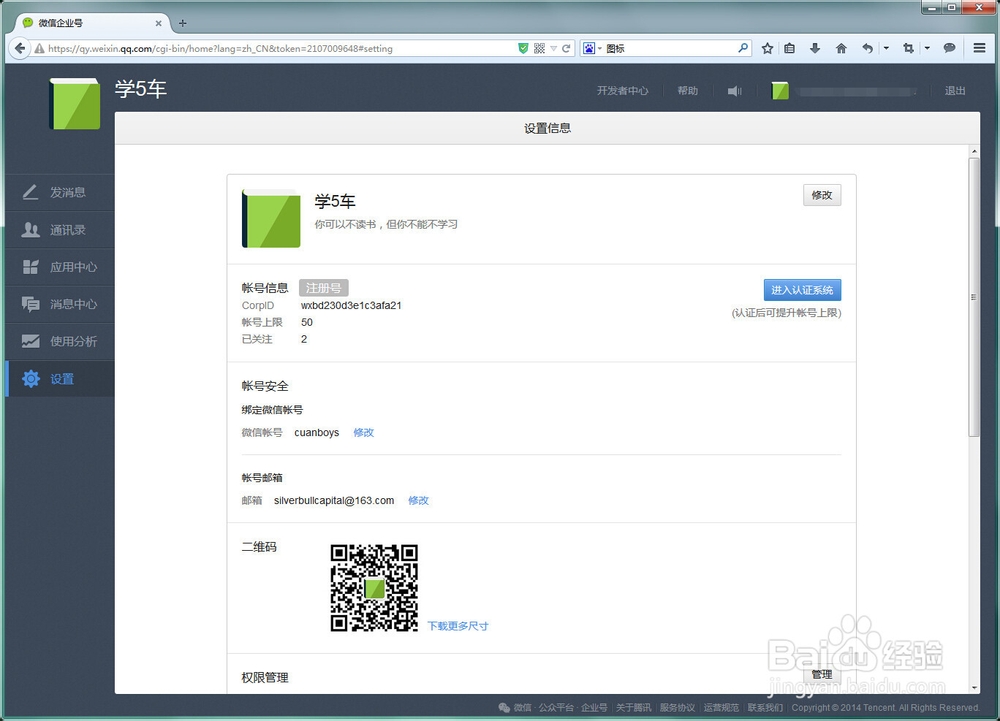Click the account avatar icon in header

[x=780, y=91]
